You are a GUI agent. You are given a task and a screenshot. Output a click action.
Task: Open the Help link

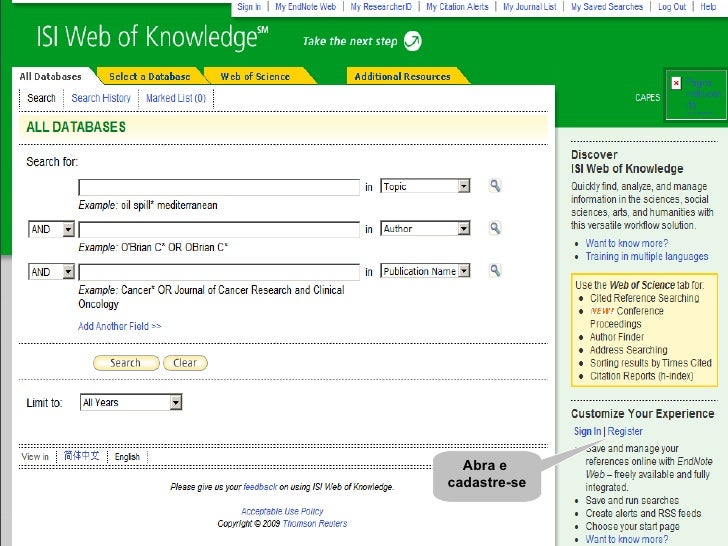point(708,6)
